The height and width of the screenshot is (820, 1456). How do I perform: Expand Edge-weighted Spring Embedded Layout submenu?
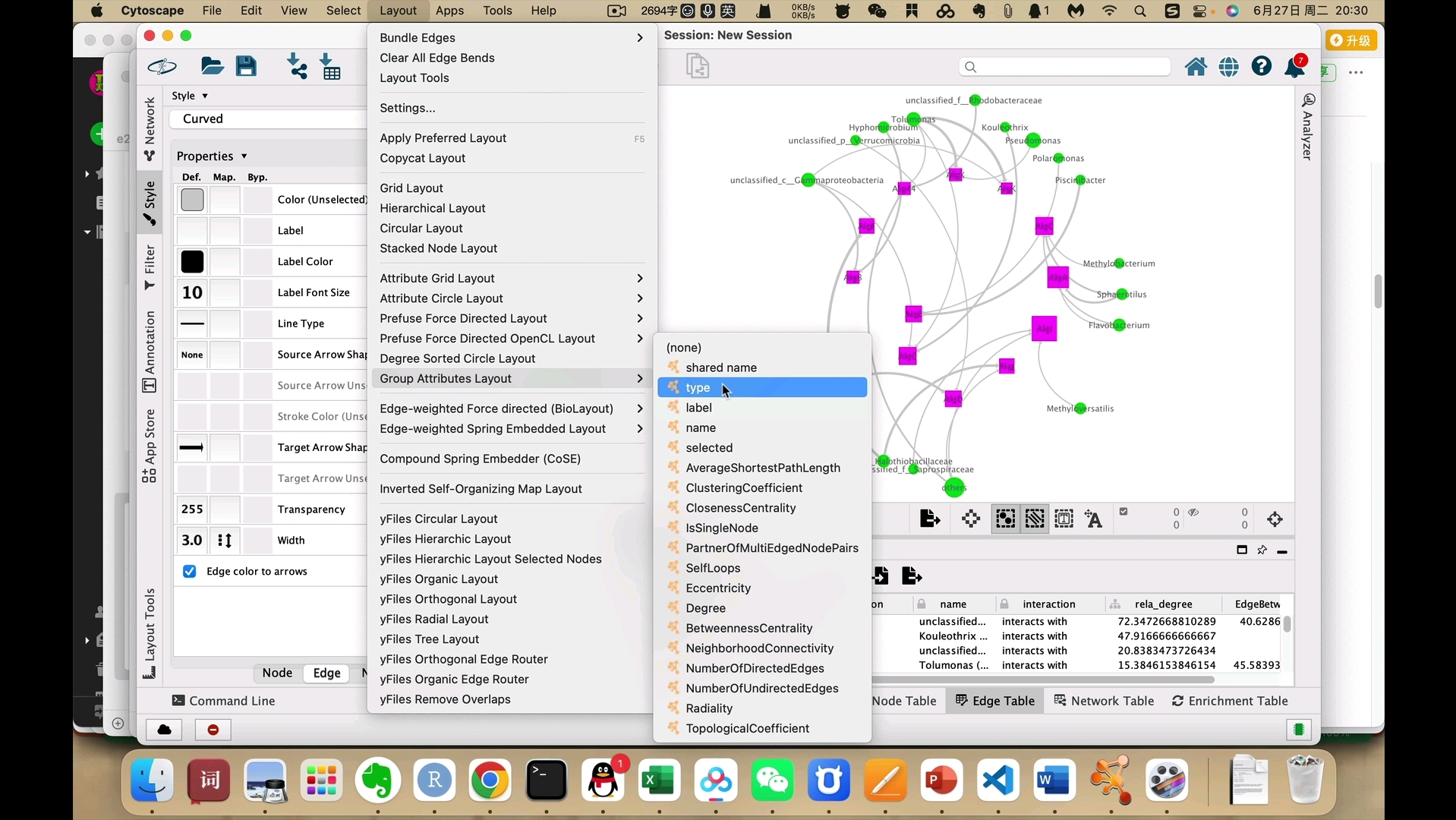(512, 429)
